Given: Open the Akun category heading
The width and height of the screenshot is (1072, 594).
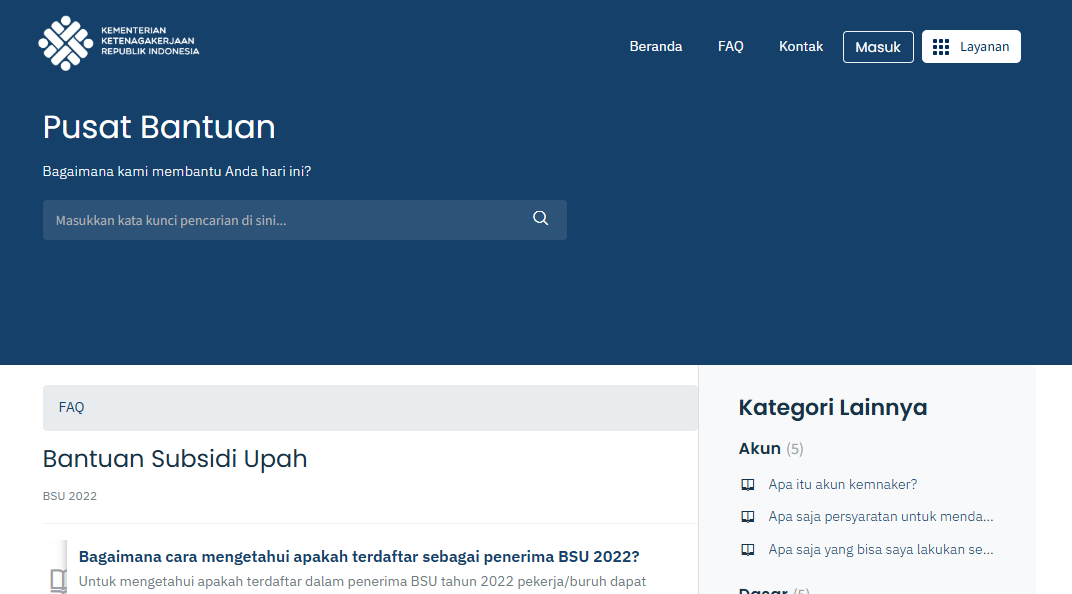Looking at the screenshot, I should point(760,449).
